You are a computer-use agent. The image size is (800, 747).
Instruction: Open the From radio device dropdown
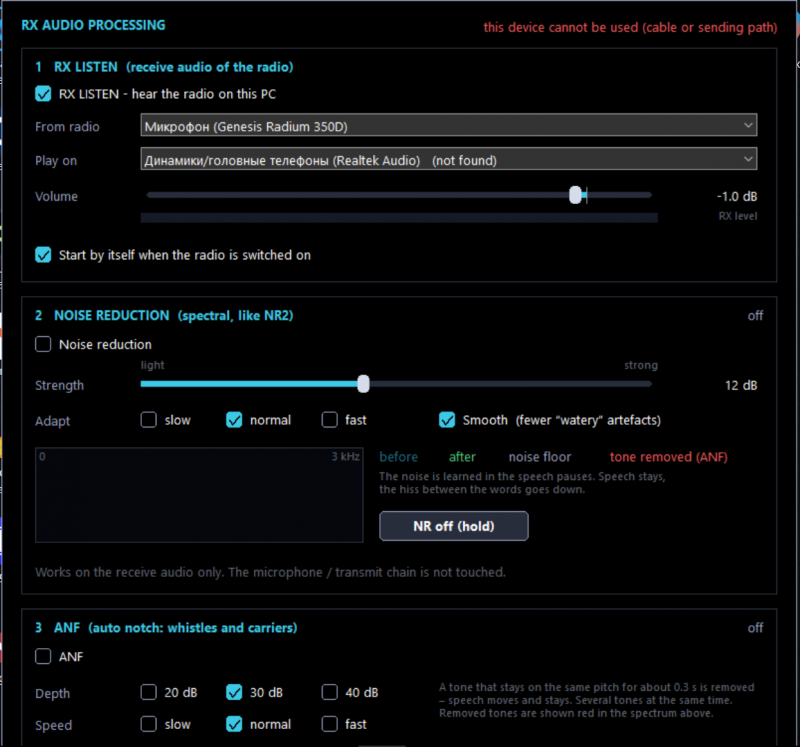(449, 126)
